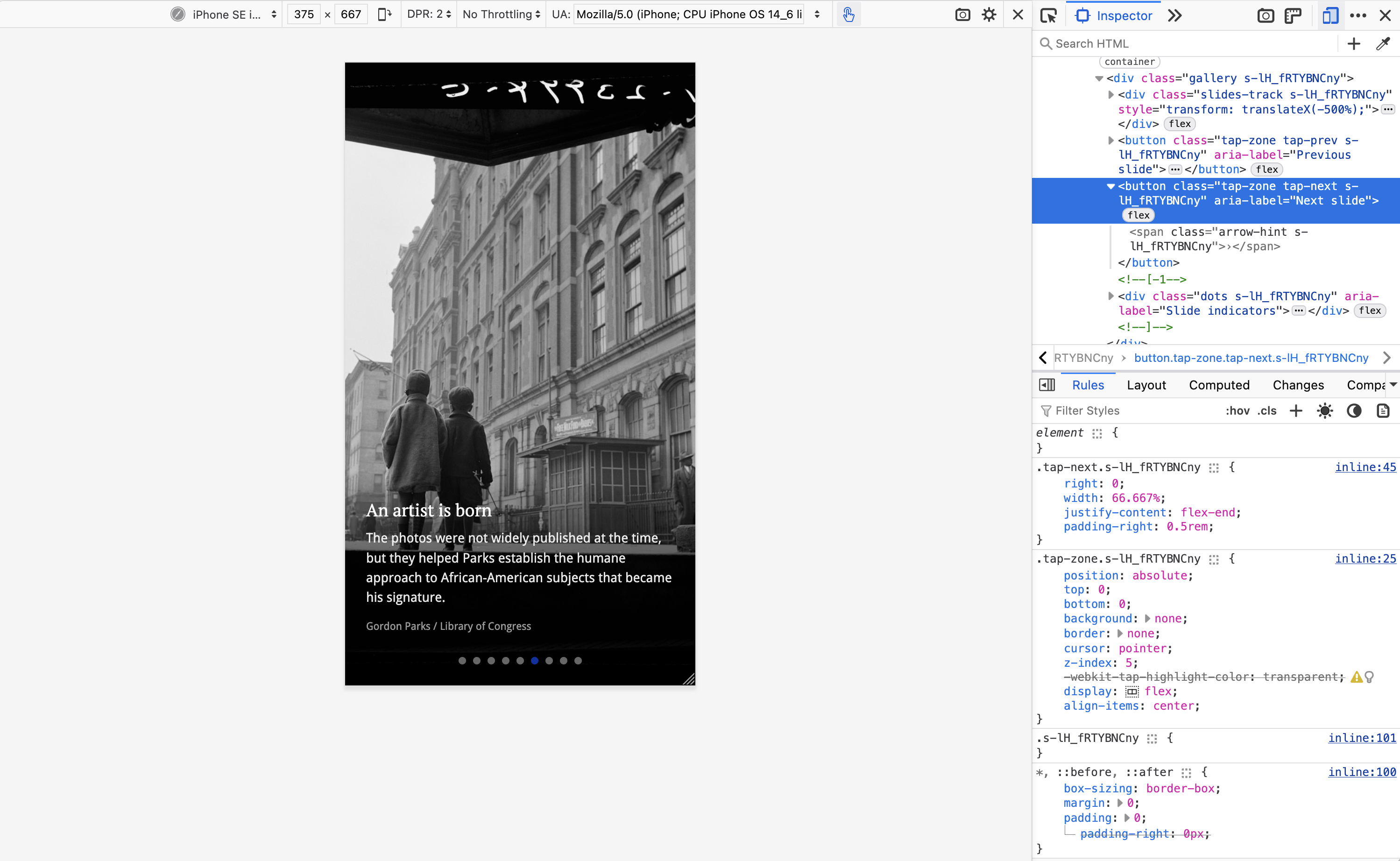1400x861 pixels.
Task: Collapse the selected tap-next button node
Action: point(1110,186)
